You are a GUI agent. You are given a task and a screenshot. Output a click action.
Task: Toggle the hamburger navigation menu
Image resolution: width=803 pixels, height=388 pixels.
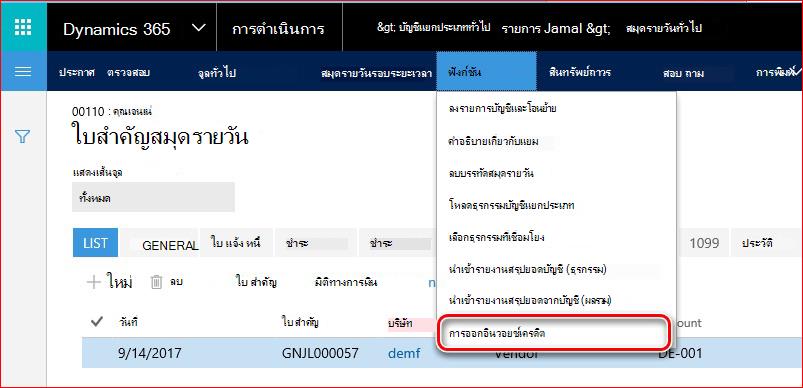pos(23,71)
